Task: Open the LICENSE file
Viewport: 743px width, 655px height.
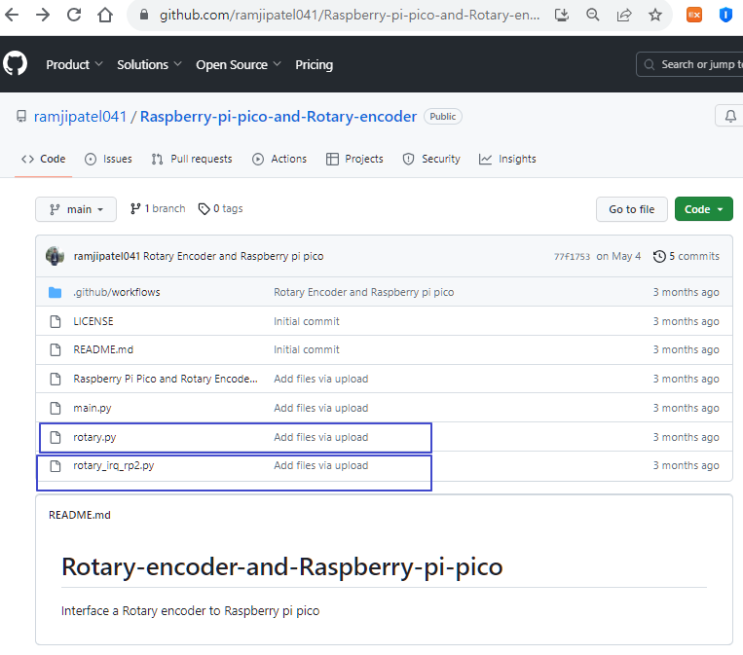Action: (x=93, y=321)
